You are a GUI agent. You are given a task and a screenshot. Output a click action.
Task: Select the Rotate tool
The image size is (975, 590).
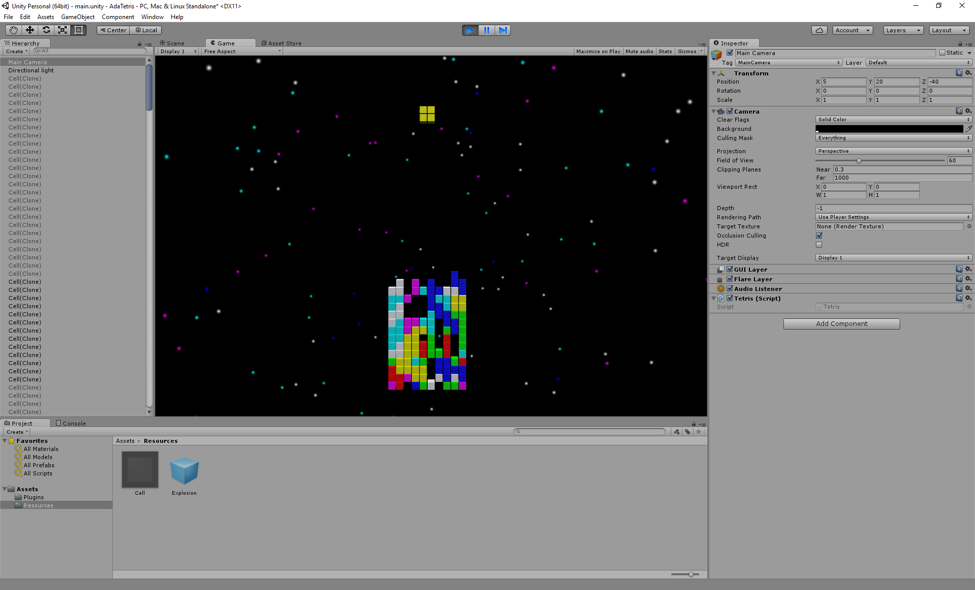click(48, 29)
